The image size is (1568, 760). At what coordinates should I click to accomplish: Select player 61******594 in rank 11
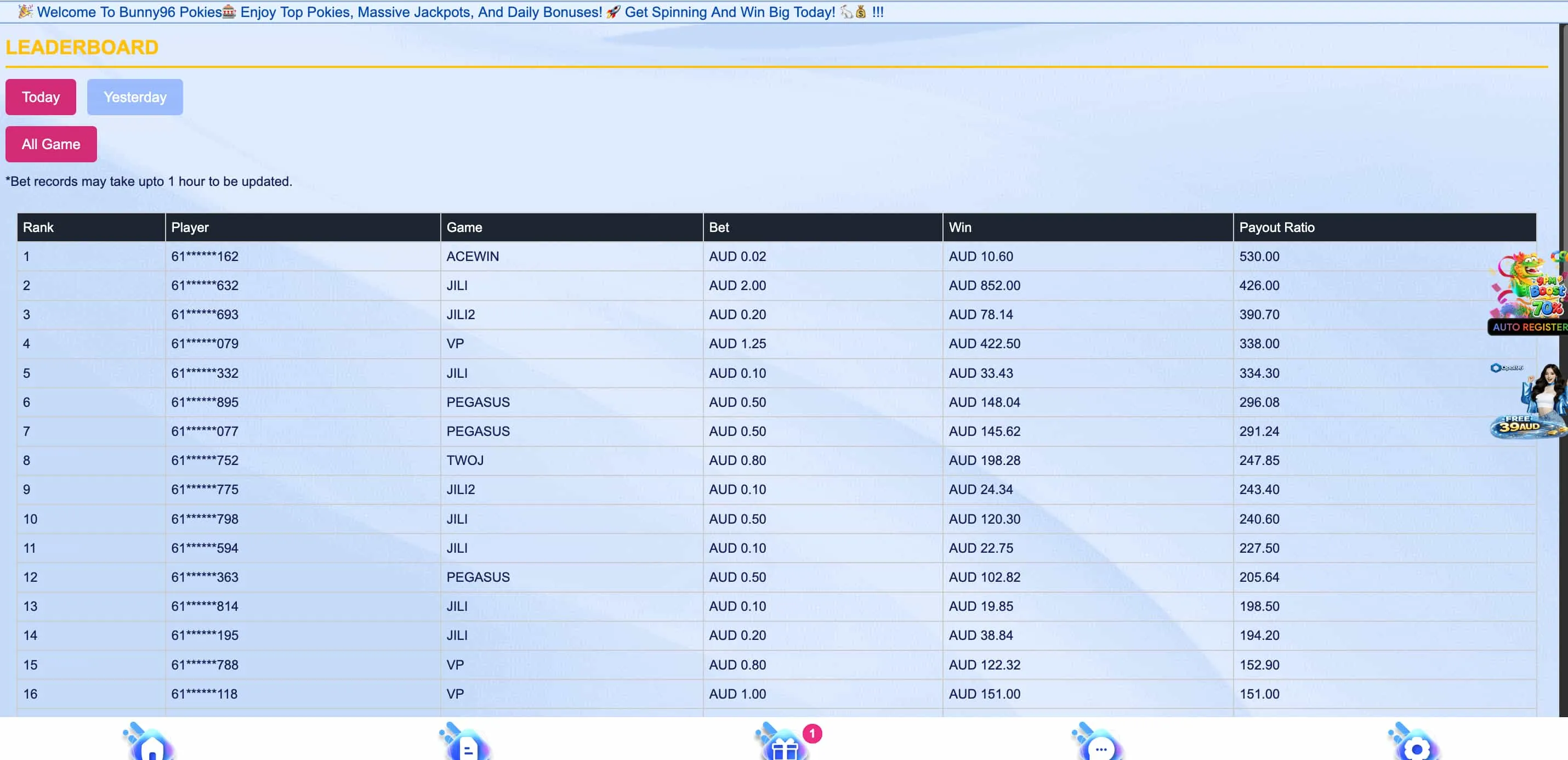coord(204,549)
